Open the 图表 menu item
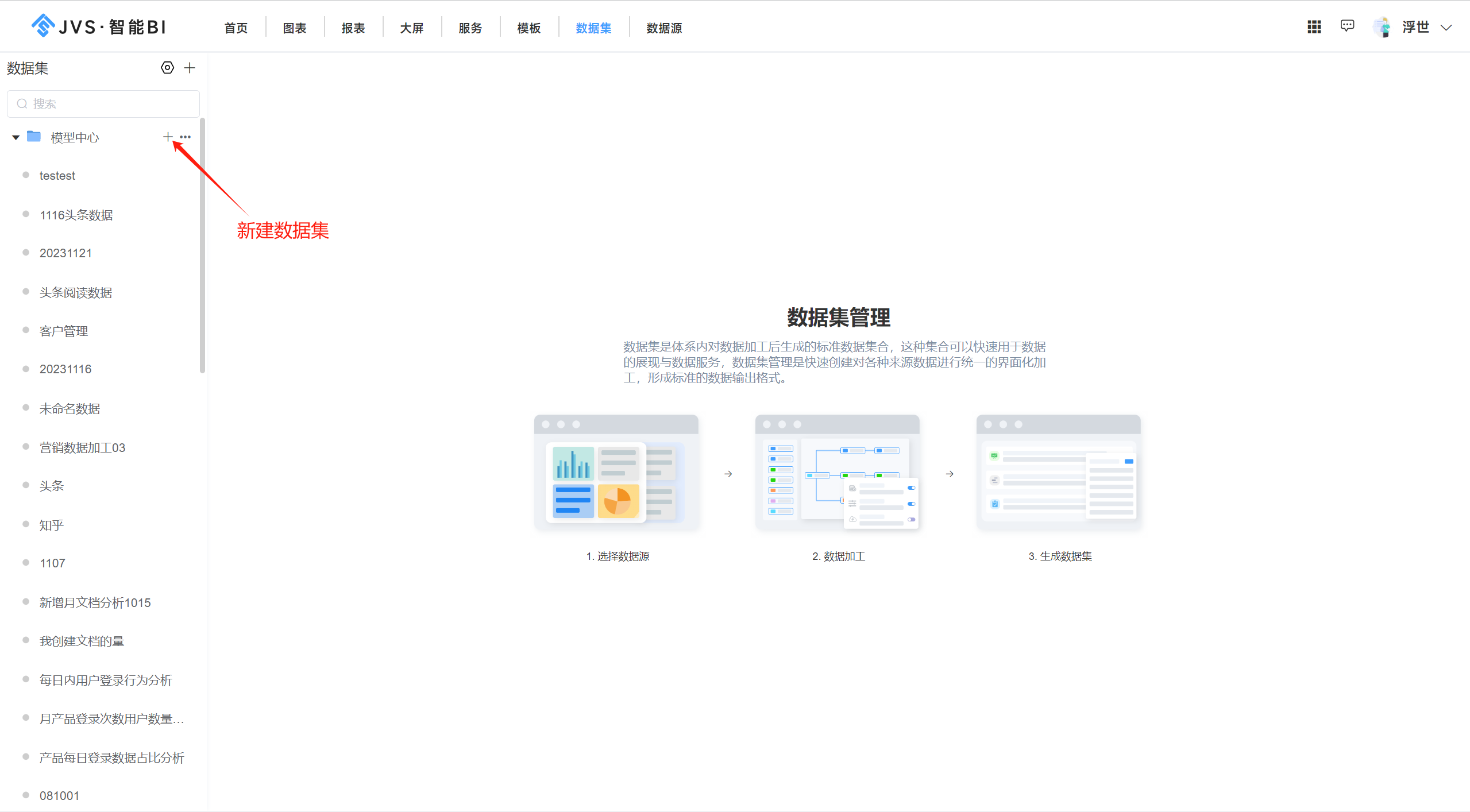1470x812 pixels. 294,28
